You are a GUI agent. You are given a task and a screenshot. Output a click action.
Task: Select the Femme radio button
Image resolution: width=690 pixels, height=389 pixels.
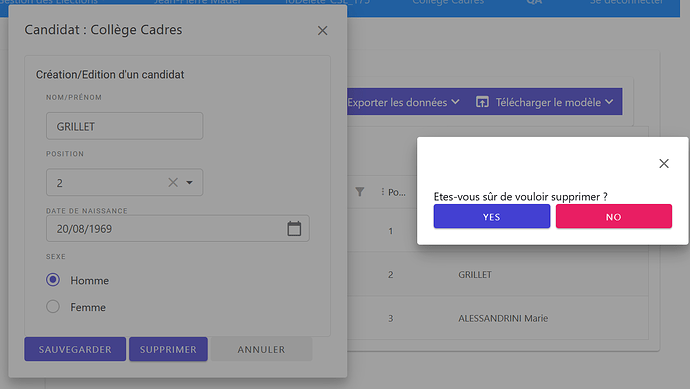pos(53,306)
